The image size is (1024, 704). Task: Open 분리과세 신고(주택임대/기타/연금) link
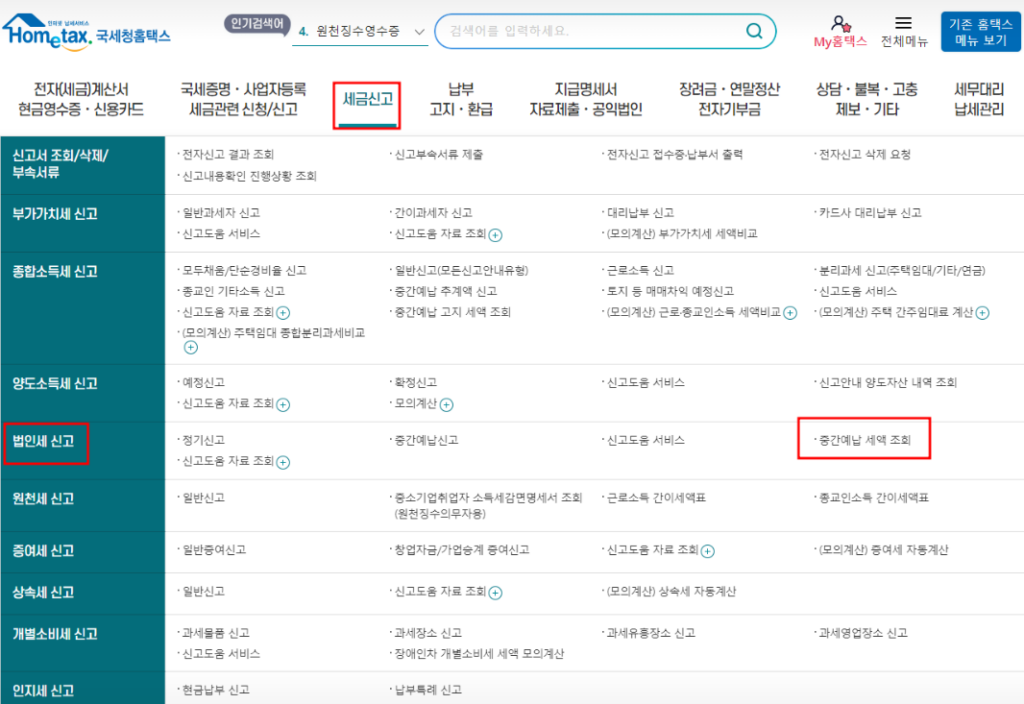tap(902, 270)
